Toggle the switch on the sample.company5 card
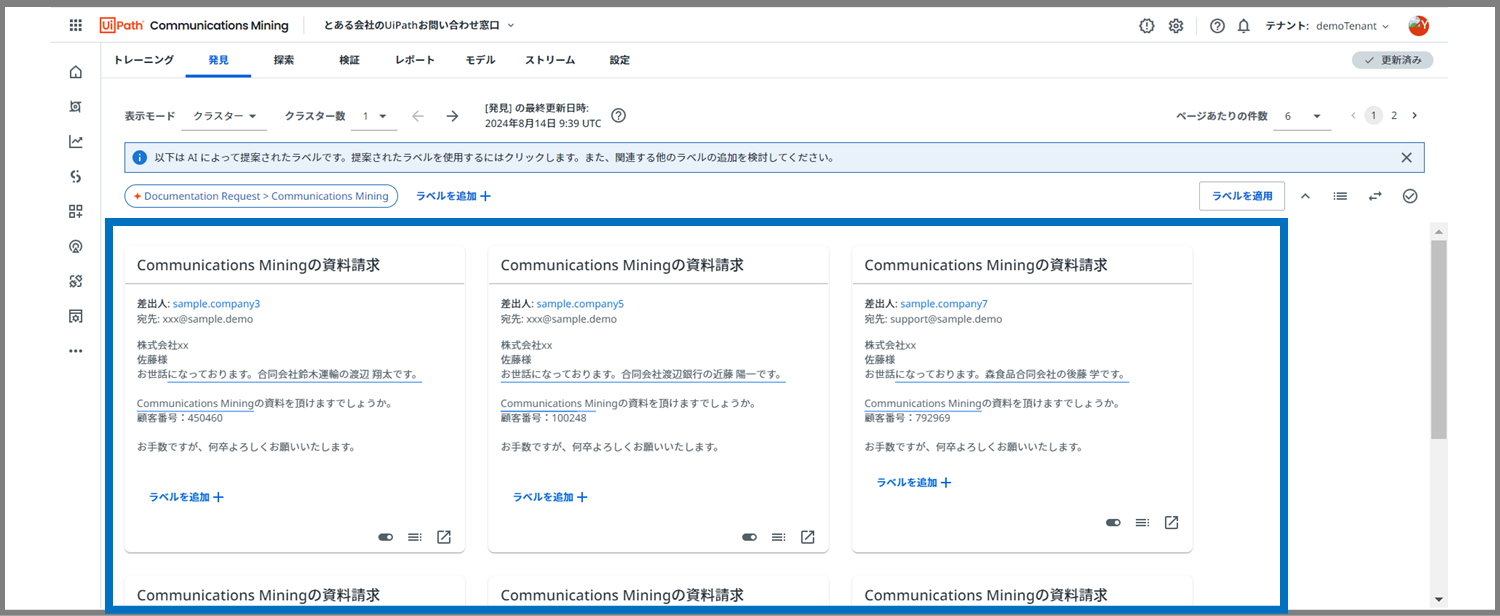 pyautogui.click(x=750, y=537)
